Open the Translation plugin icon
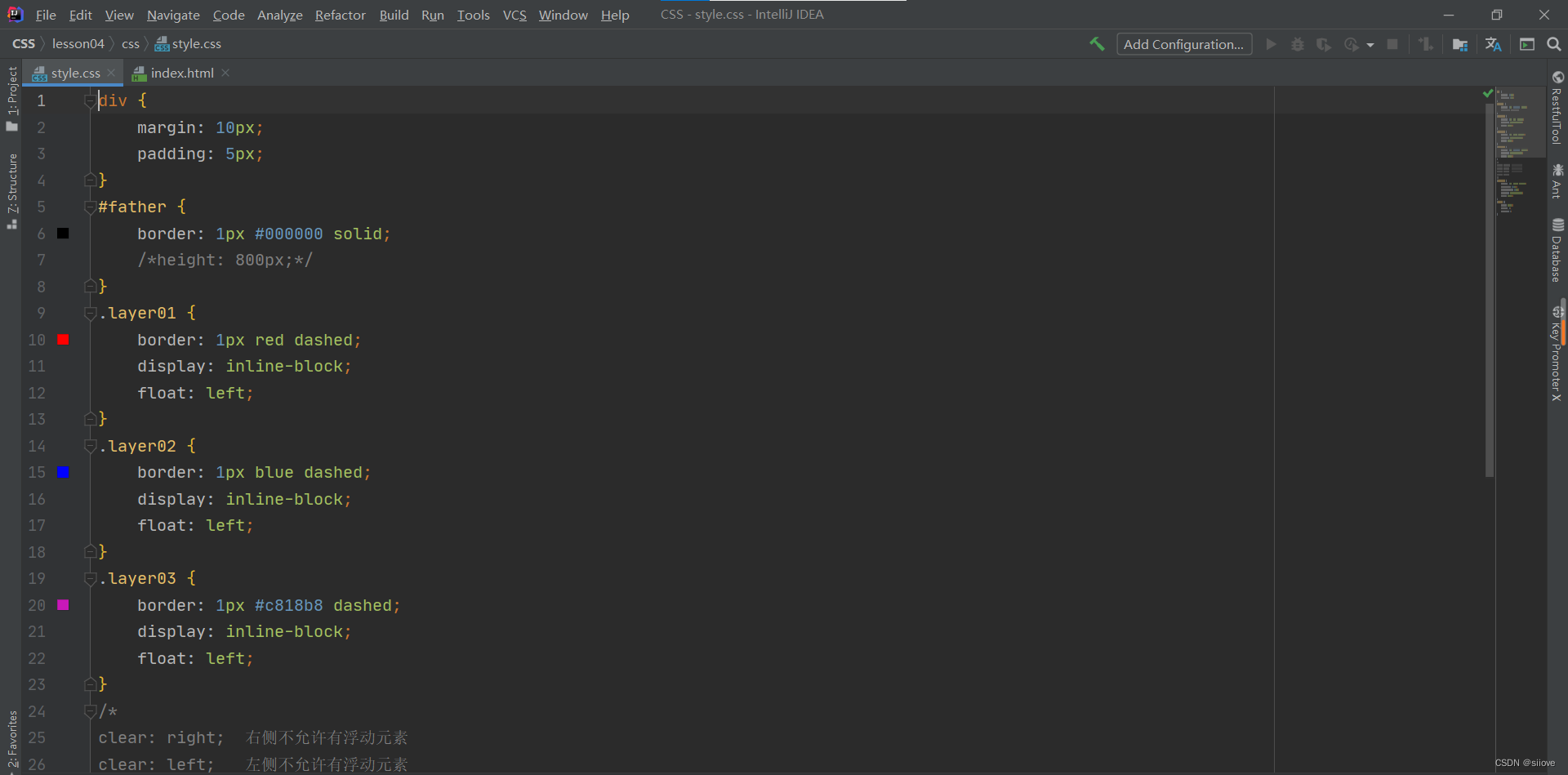The width and height of the screenshot is (1568, 775). 1493,44
